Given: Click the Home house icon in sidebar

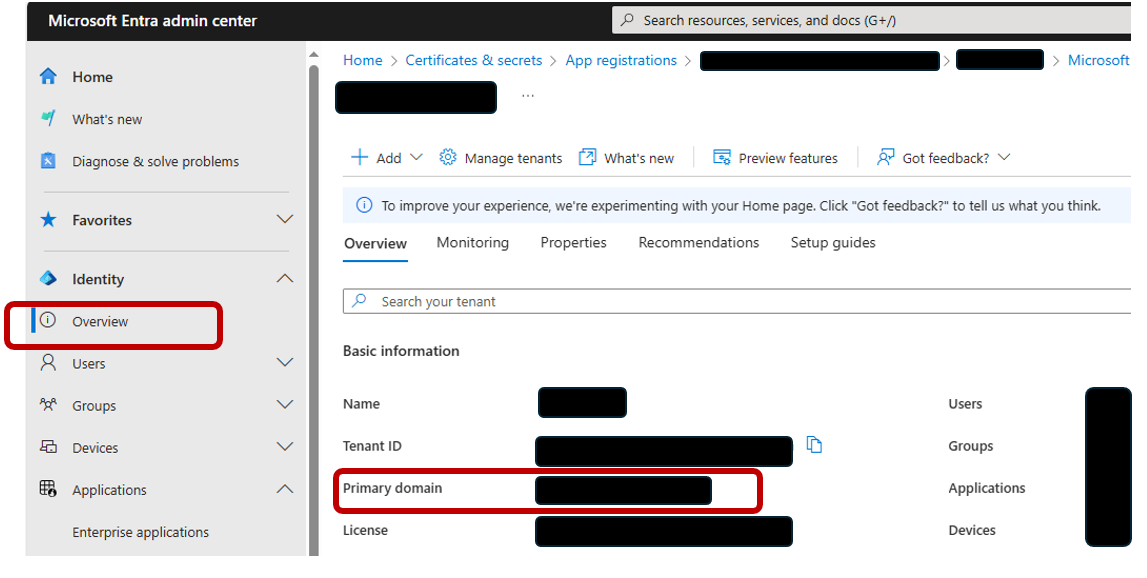Looking at the screenshot, I should click(48, 76).
